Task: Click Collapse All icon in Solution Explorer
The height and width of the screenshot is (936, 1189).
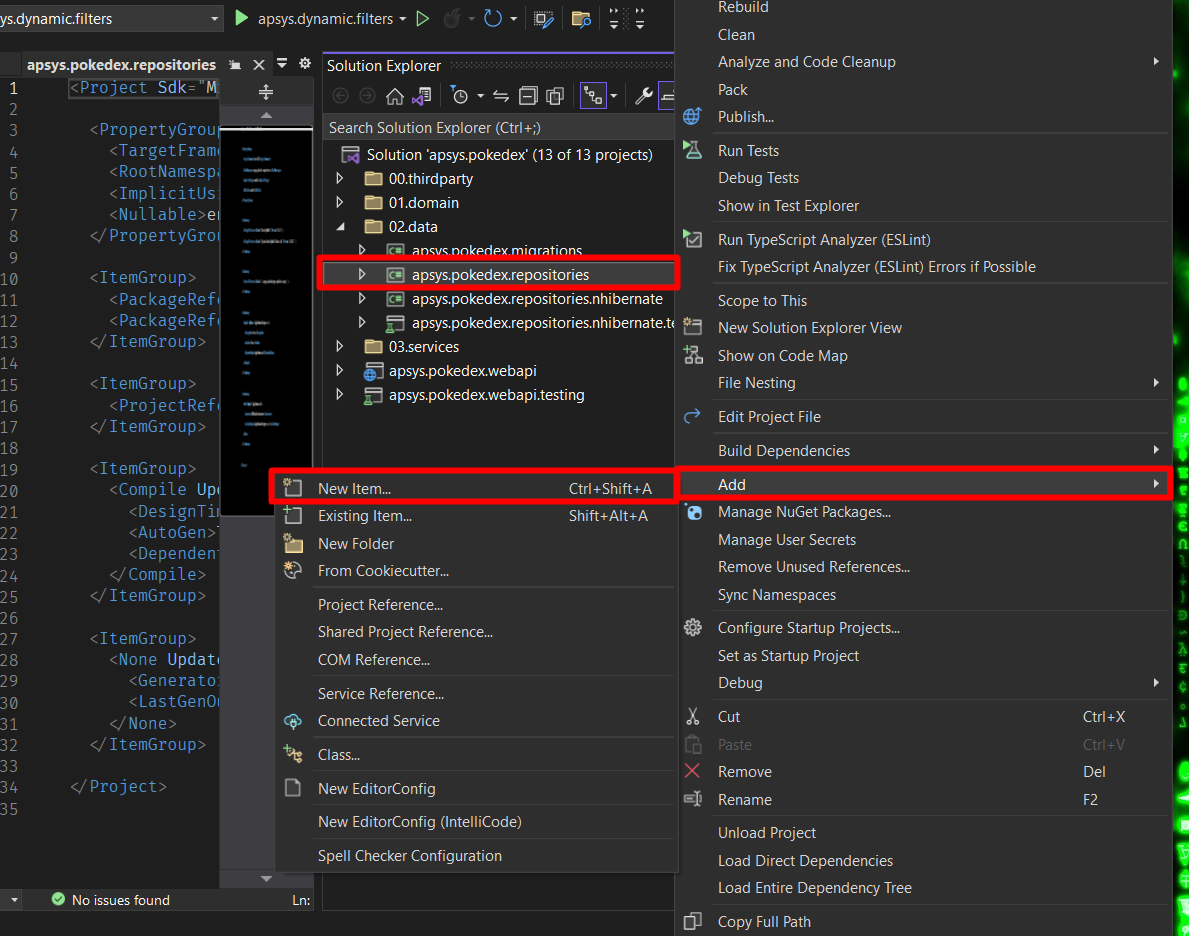Action: click(x=528, y=96)
